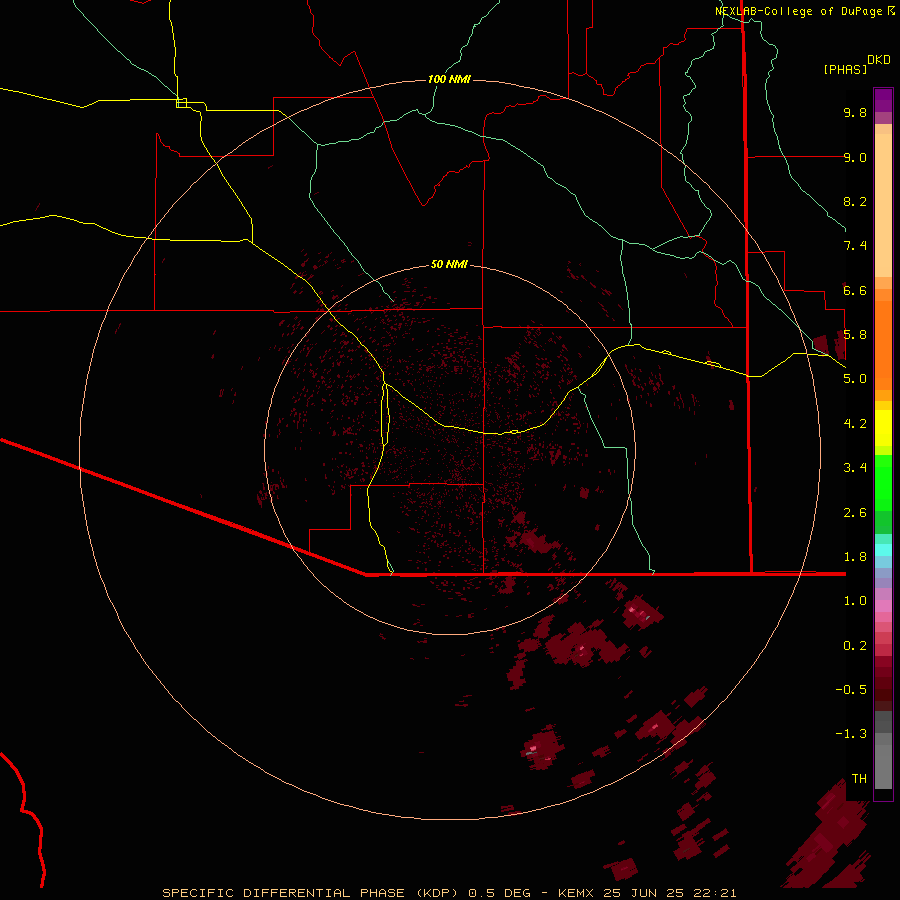The width and height of the screenshot is (900, 900).
Task: Click the 9.0 scale value
Action: (x=855, y=157)
